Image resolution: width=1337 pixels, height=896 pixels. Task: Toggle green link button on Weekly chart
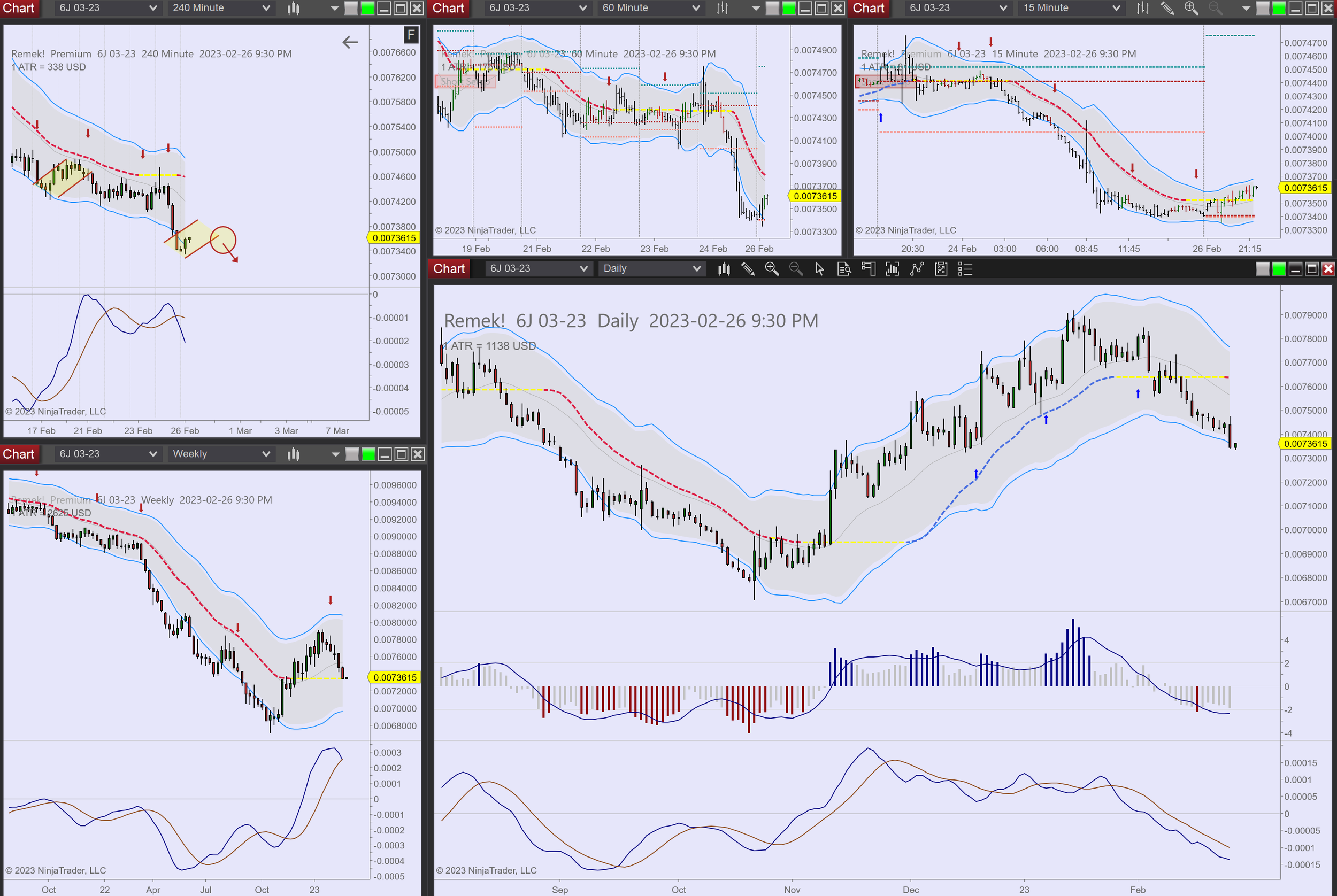[x=368, y=454]
